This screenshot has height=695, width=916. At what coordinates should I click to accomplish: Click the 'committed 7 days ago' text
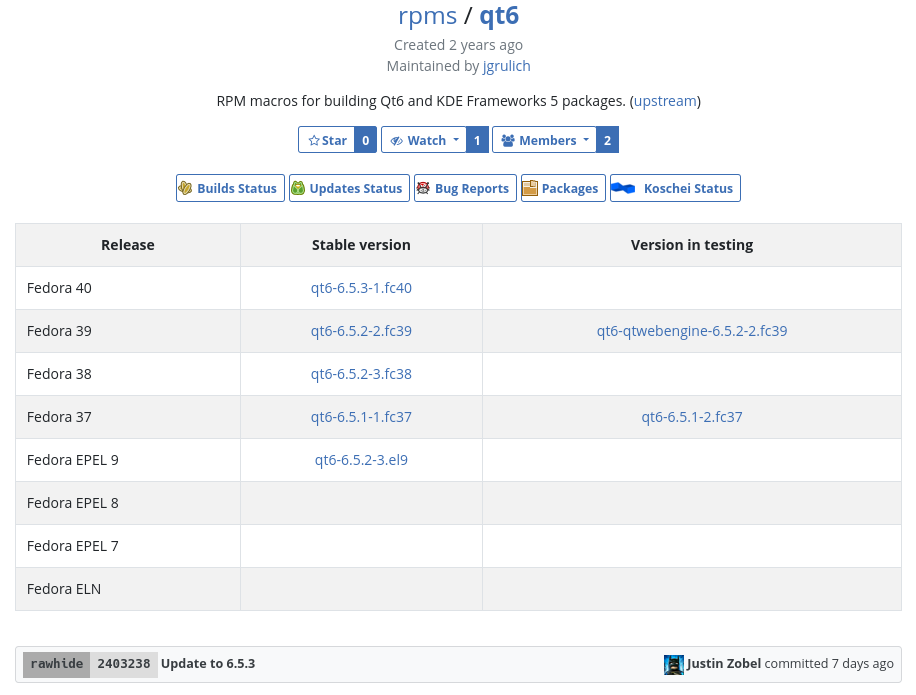pyautogui.click(x=829, y=663)
